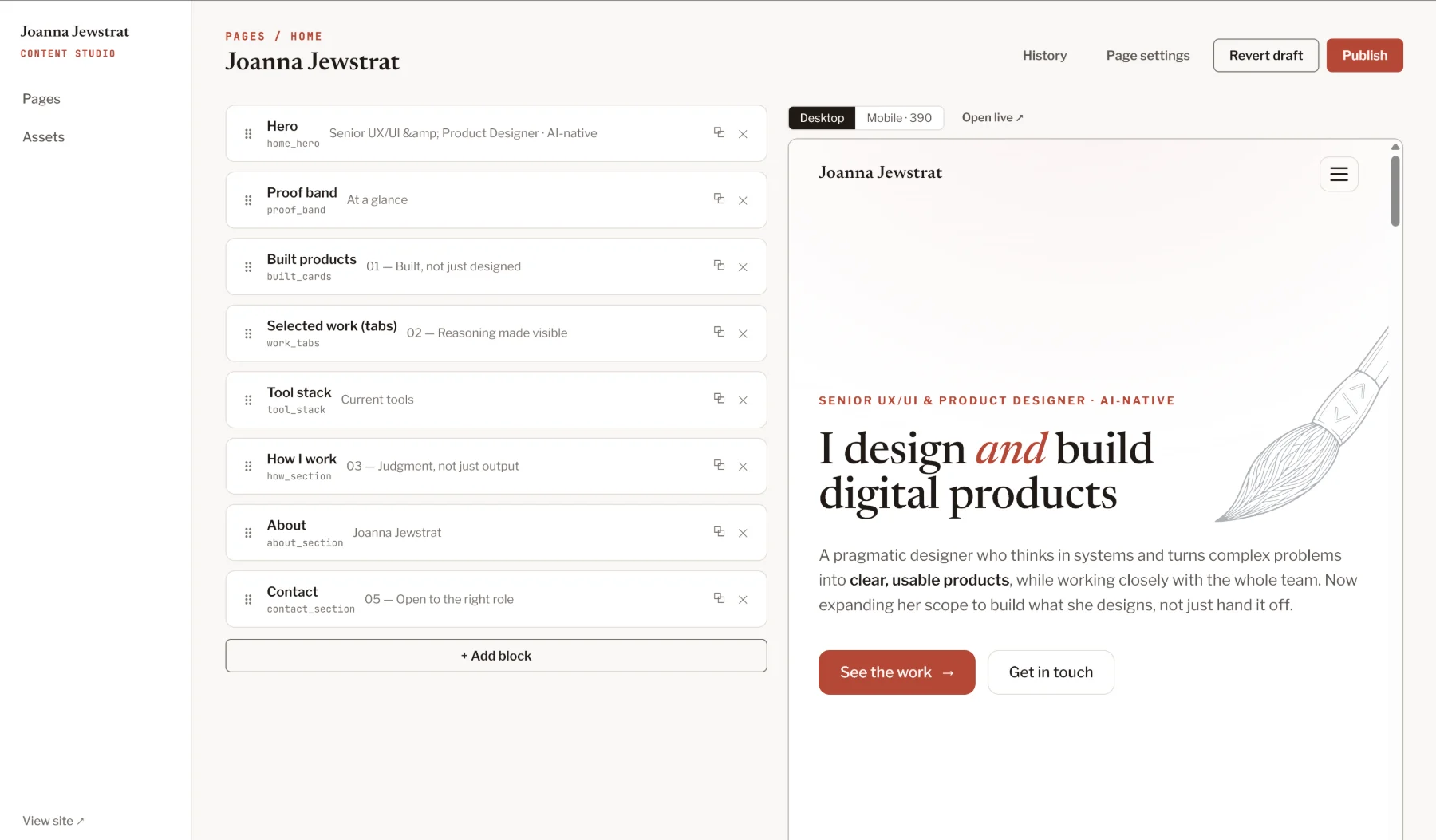Duplicate the Hero block

[x=719, y=132]
